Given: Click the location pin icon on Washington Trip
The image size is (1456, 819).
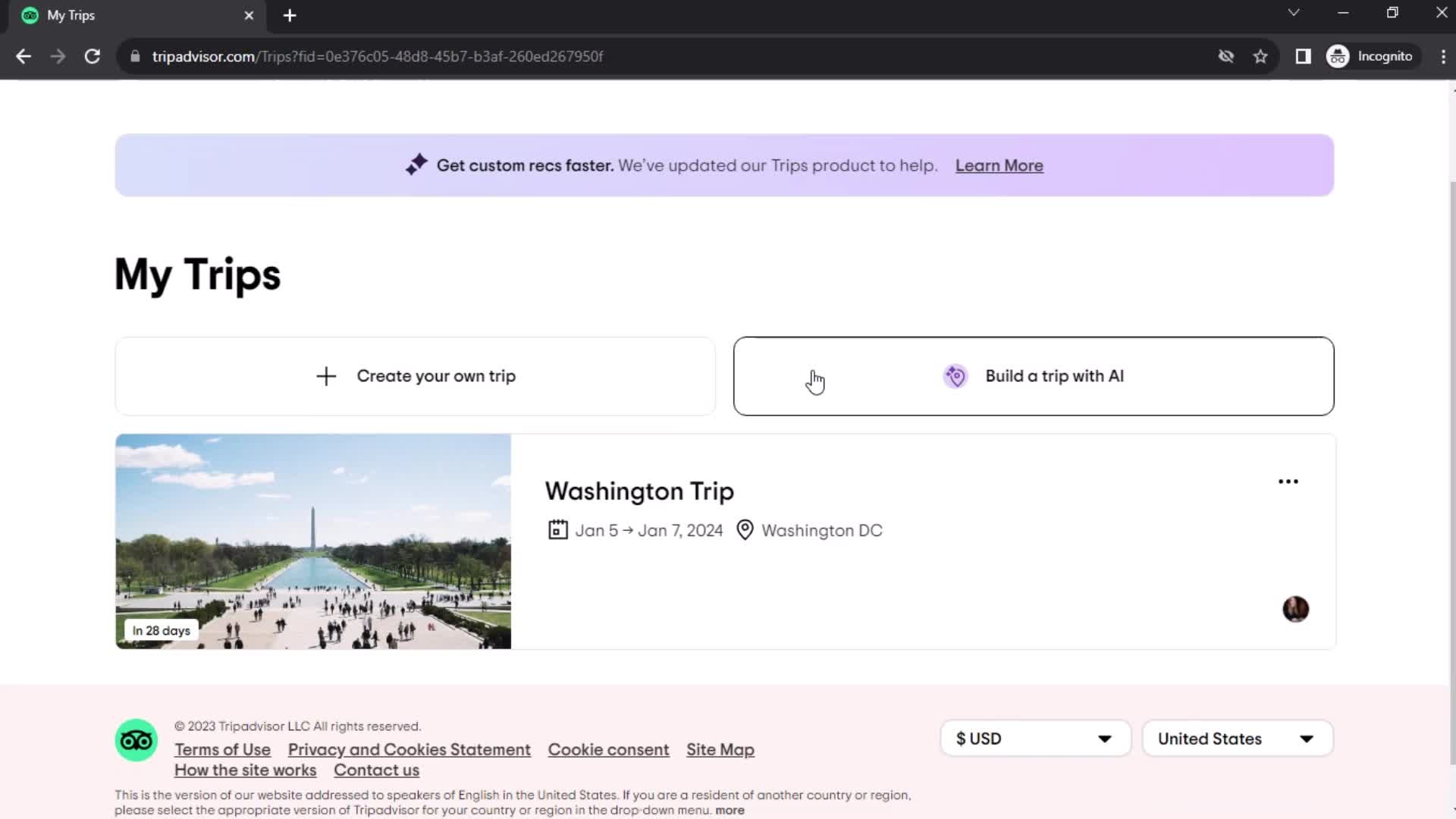Looking at the screenshot, I should point(746,530).
